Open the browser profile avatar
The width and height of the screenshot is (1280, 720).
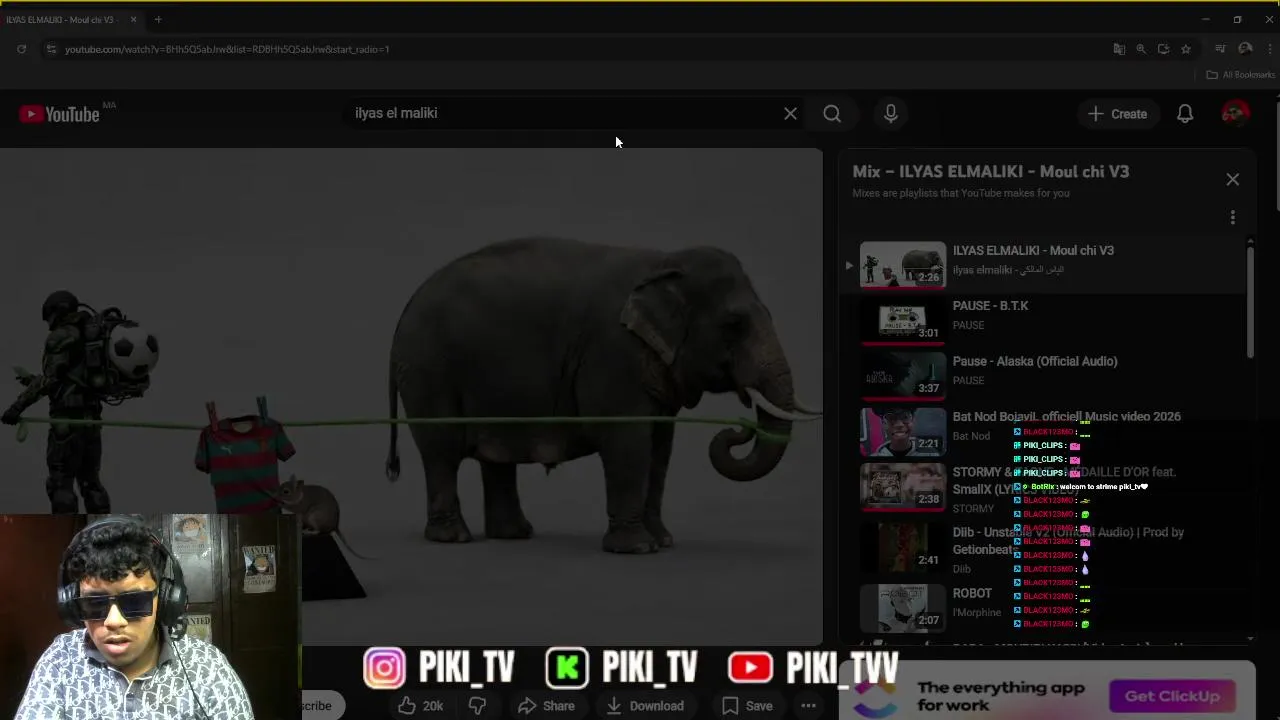[x=1245, y=49]
